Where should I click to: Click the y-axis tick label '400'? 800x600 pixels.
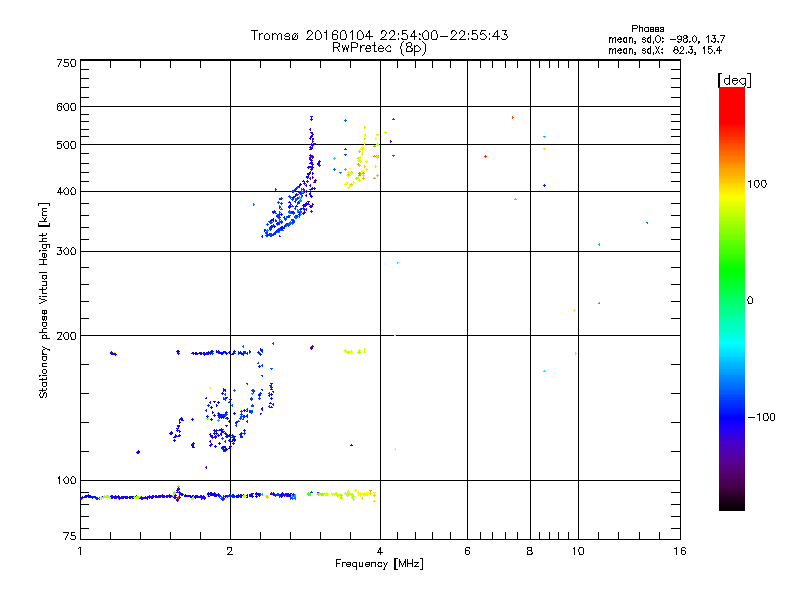66,192
